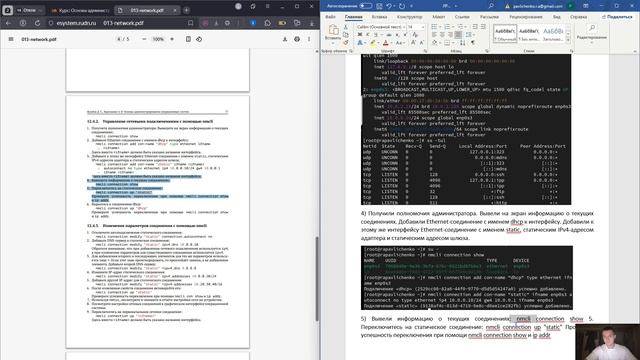Align text right in Word
Image resolution: width=640 pixels, height=360 pixels.
[450, 35]
